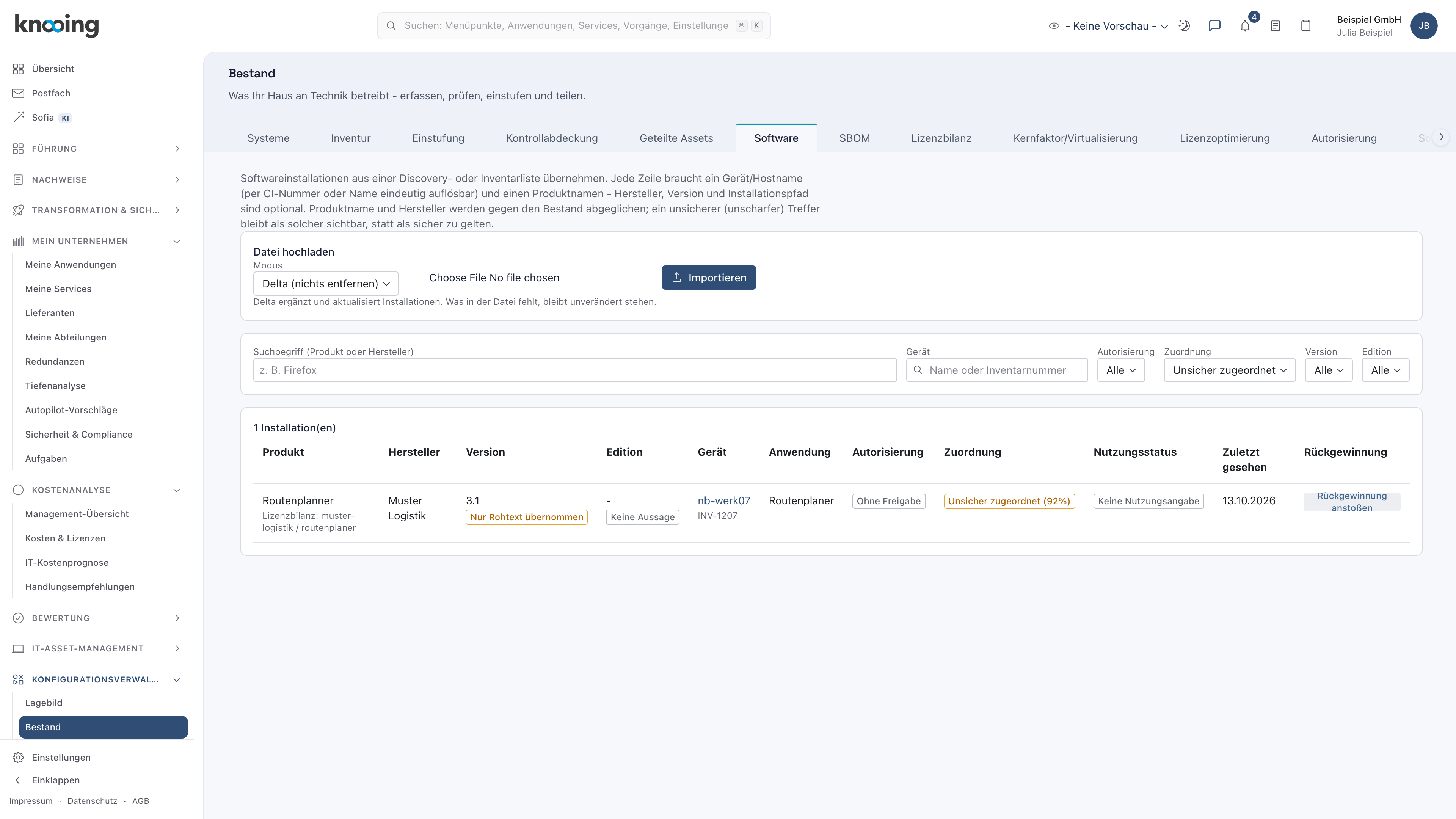The height and width of the screenshot is (819, 1456).
Task: Switch to SBOM tab
Action: 854,138
